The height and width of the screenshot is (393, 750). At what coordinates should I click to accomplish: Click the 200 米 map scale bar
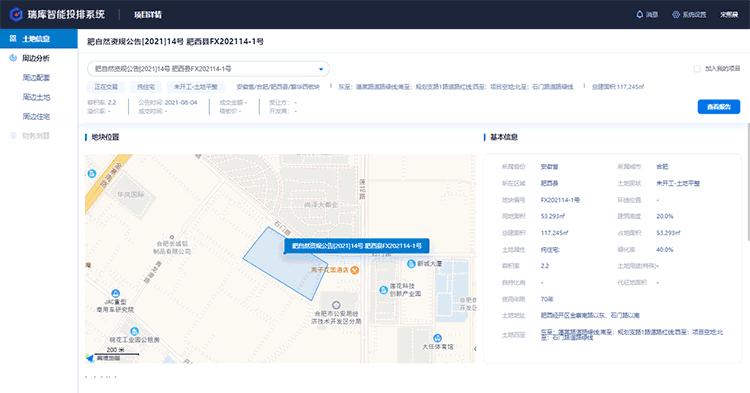click(116, 351)
